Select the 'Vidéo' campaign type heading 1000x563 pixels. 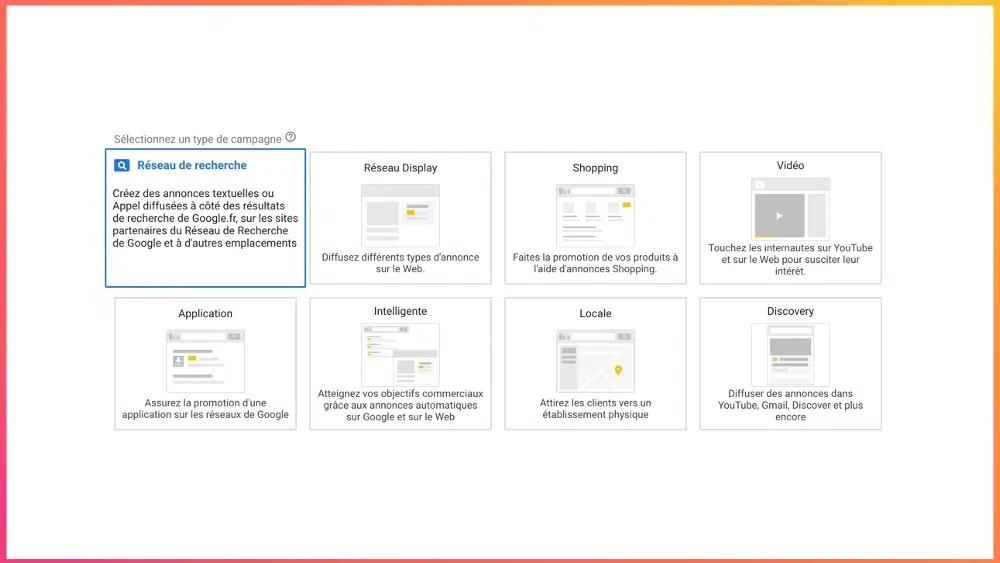click(x=790, y=165)
